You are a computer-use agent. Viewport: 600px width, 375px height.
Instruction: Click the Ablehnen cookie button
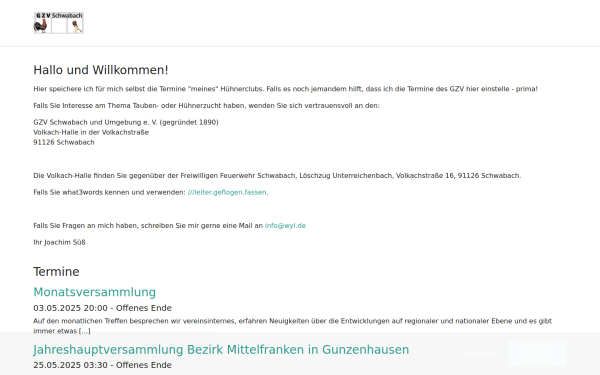tap(479, 354)
